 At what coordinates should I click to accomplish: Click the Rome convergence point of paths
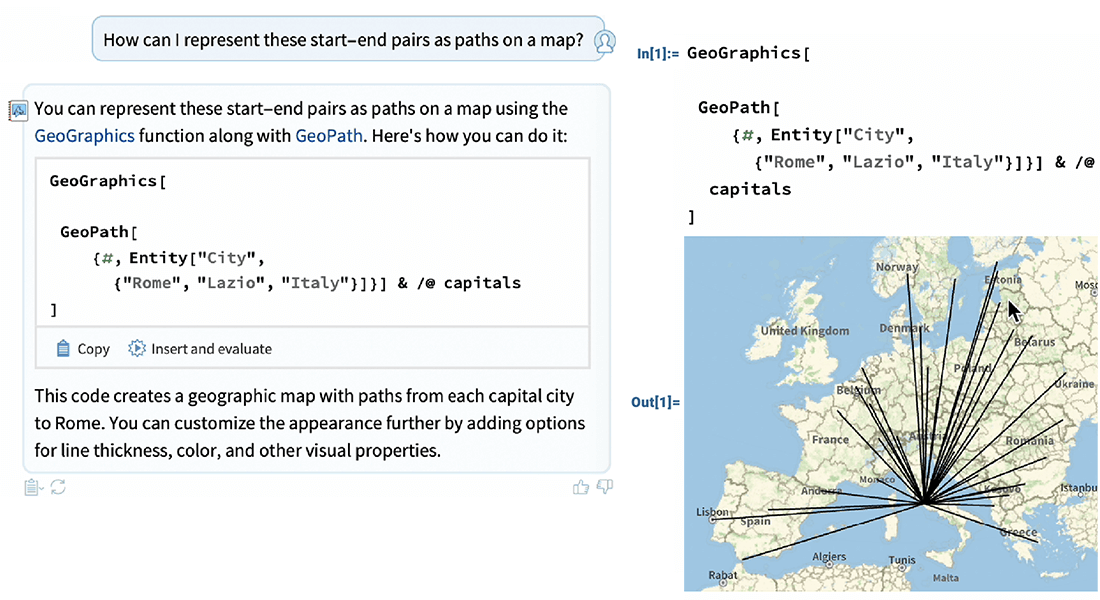[925, 500]
